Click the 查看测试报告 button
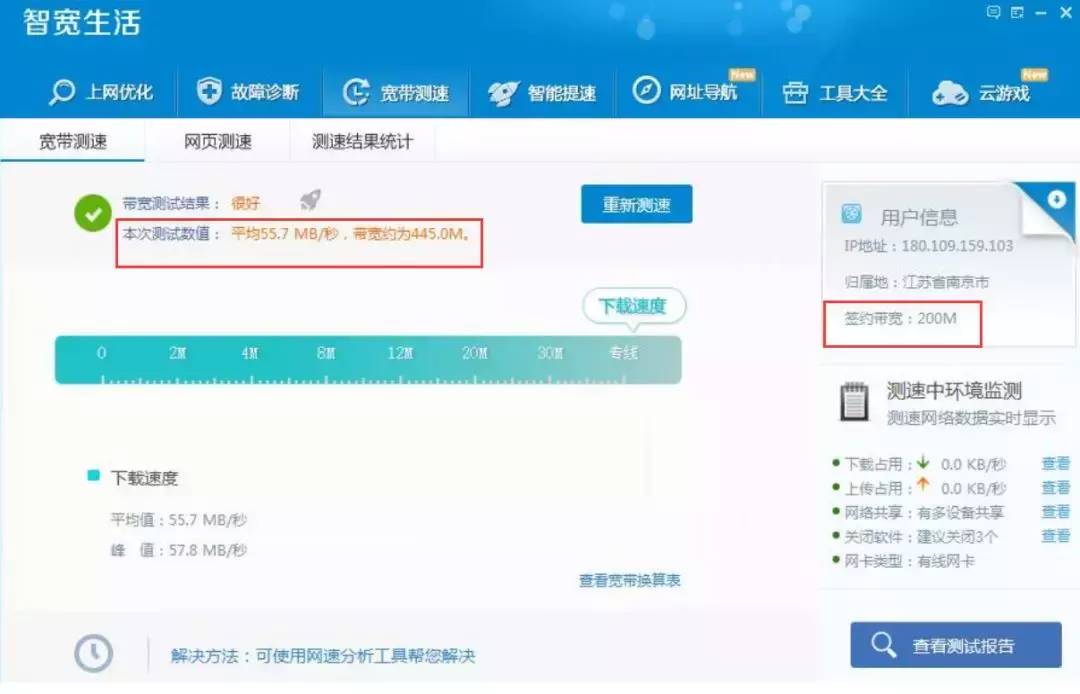 (956, 645)
